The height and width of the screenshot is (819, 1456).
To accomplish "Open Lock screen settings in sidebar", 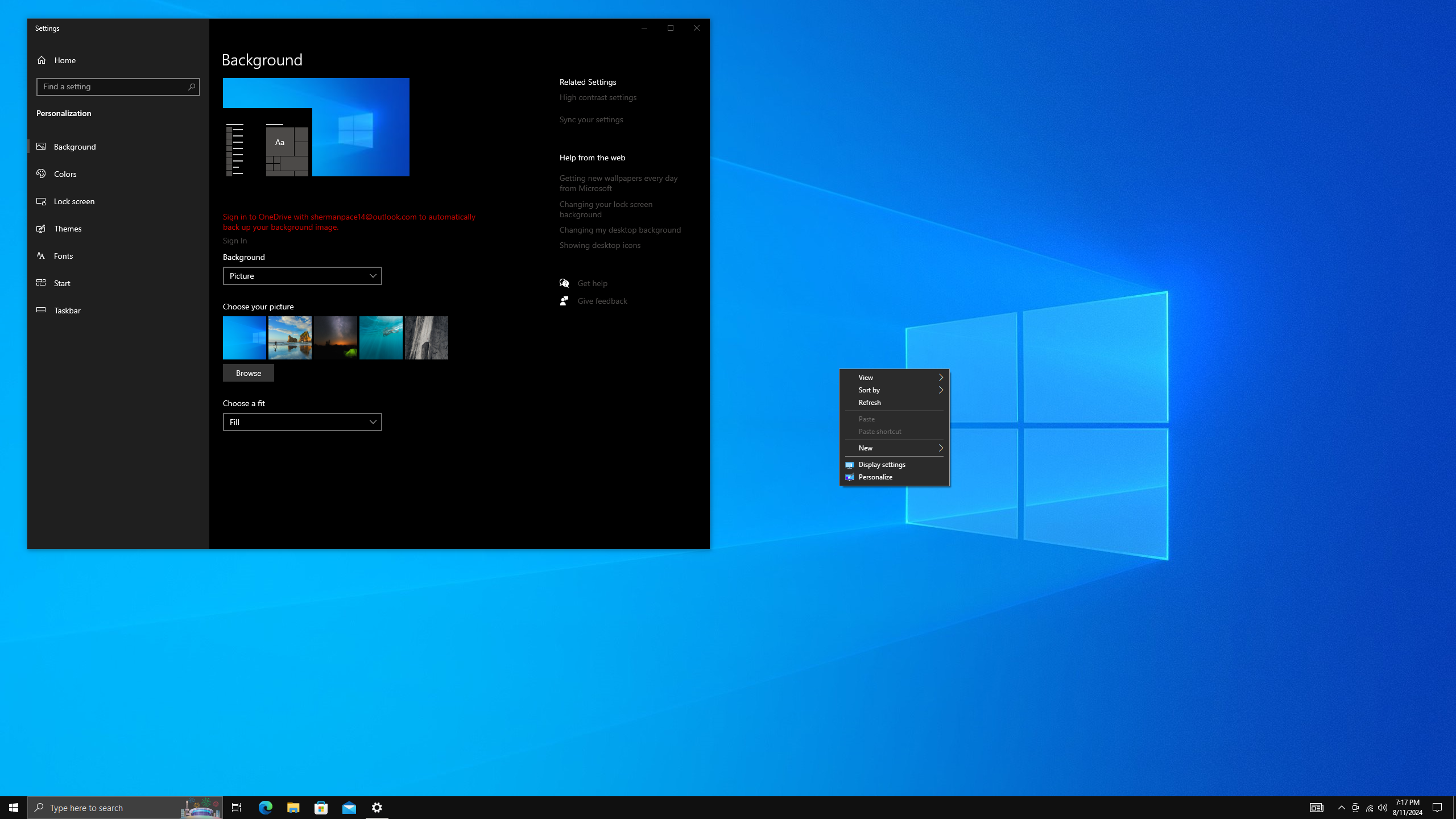I will click(74, 201).
